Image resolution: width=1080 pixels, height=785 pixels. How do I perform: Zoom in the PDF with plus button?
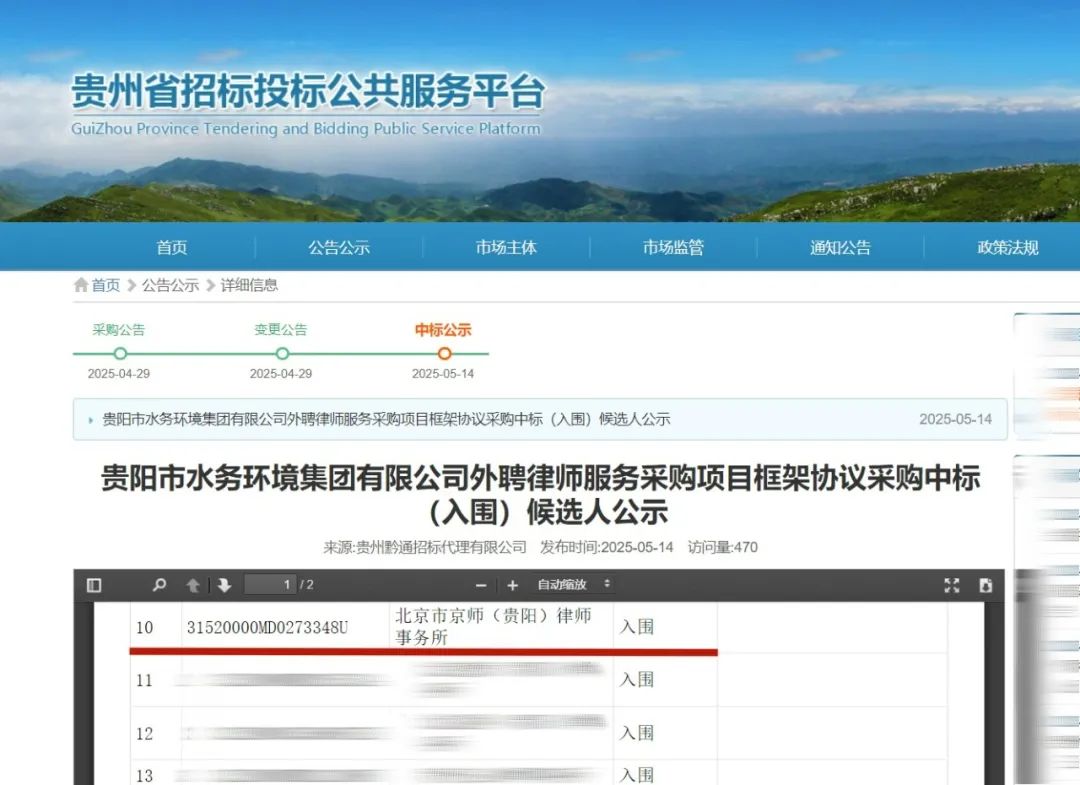(512, 586)
